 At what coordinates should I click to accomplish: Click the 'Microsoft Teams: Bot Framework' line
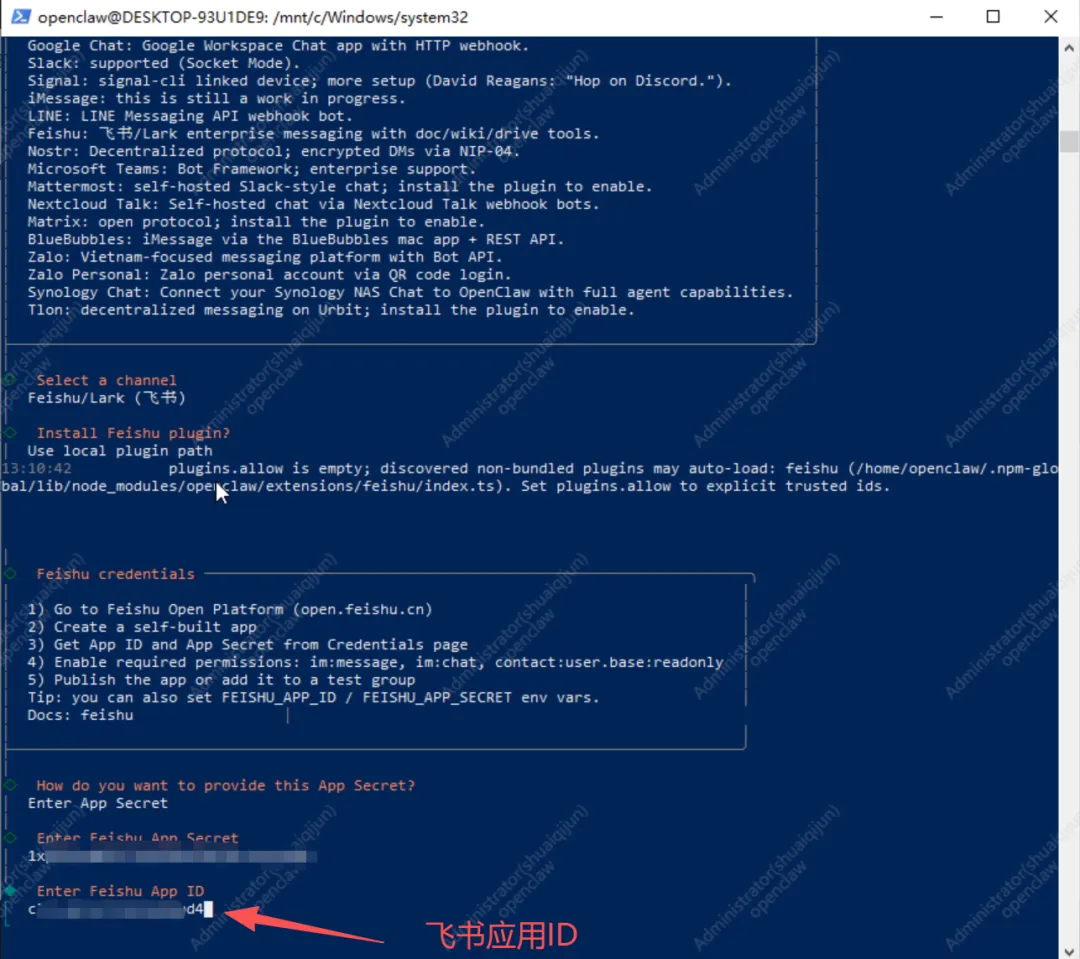pos(251,169)
